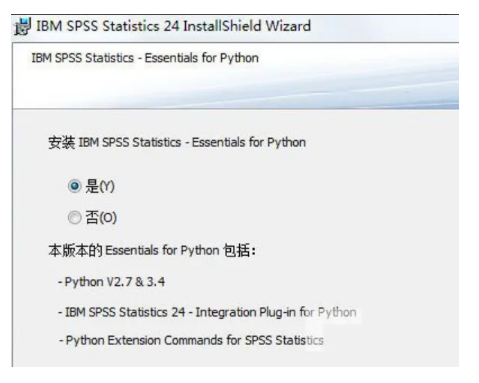The image size is (479, 383).
Task: Select the 否(O) radio button
Action: point(74,218)
